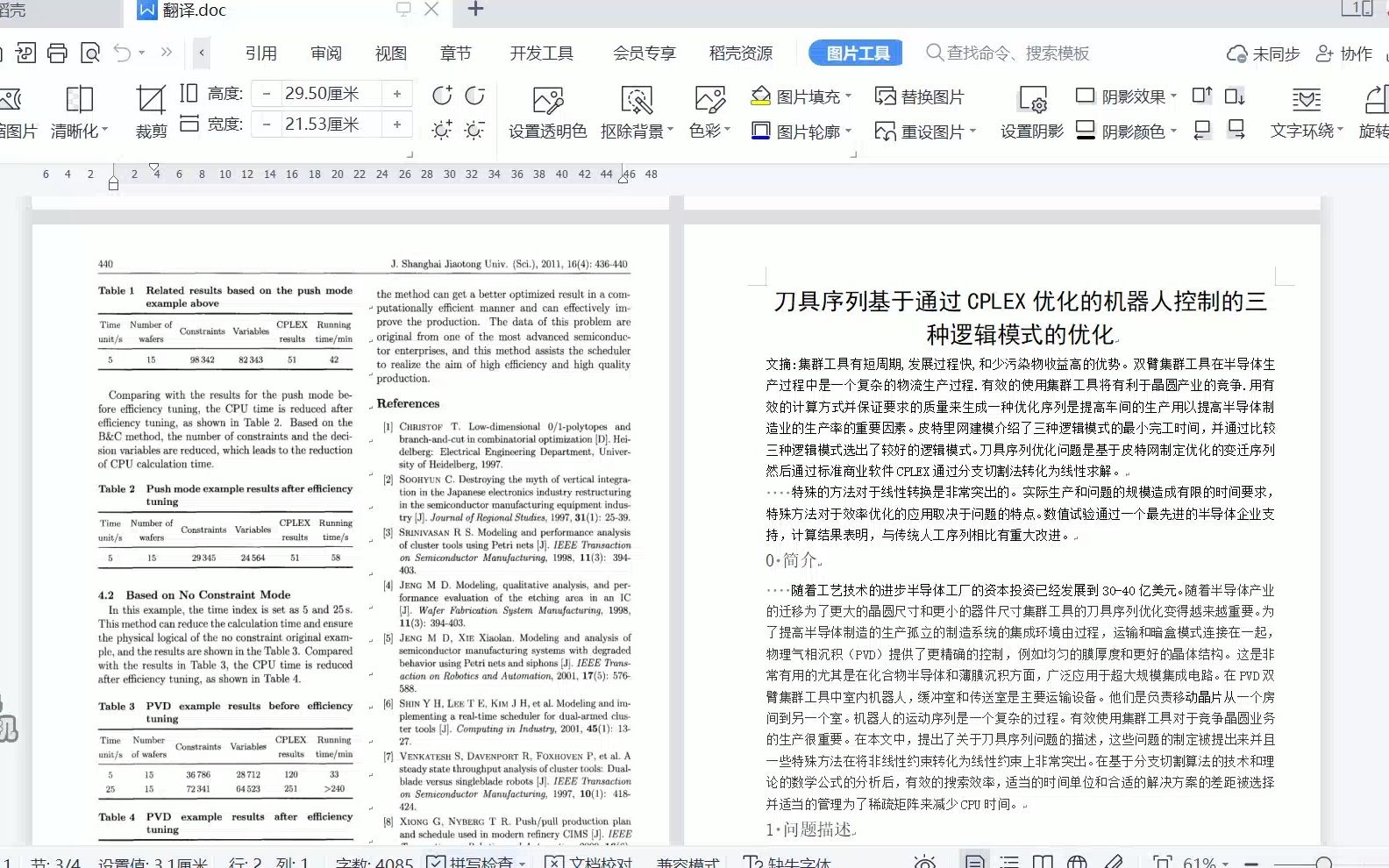Click the print icon in quick toolbar
This screenshot has height=868, width=1389.
click(57, 53)
